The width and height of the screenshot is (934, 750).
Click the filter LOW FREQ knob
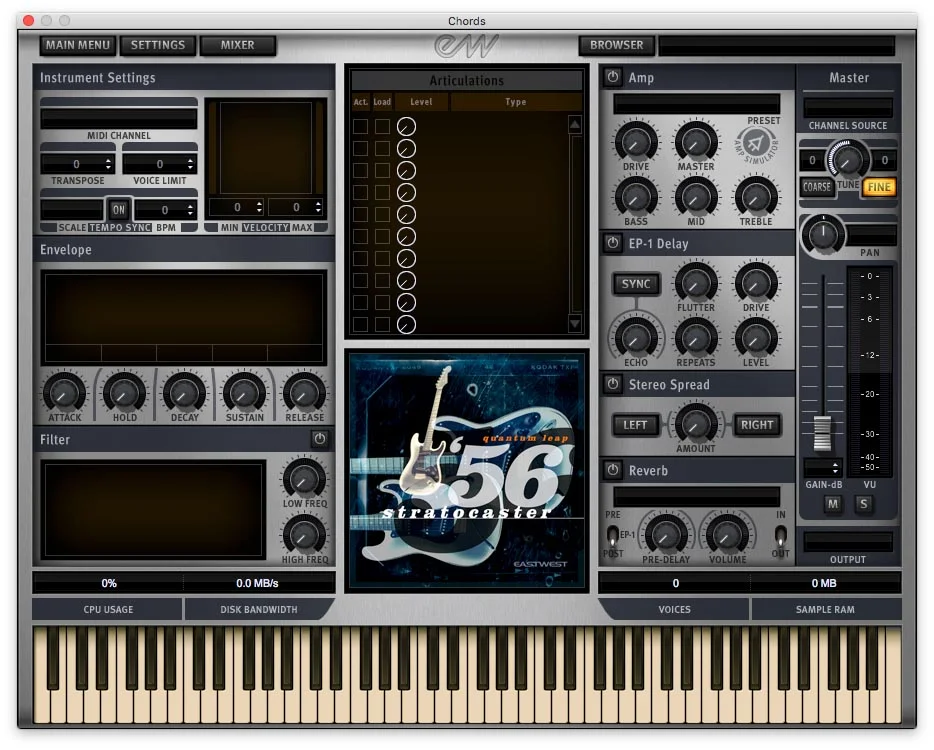pos(304,478)
